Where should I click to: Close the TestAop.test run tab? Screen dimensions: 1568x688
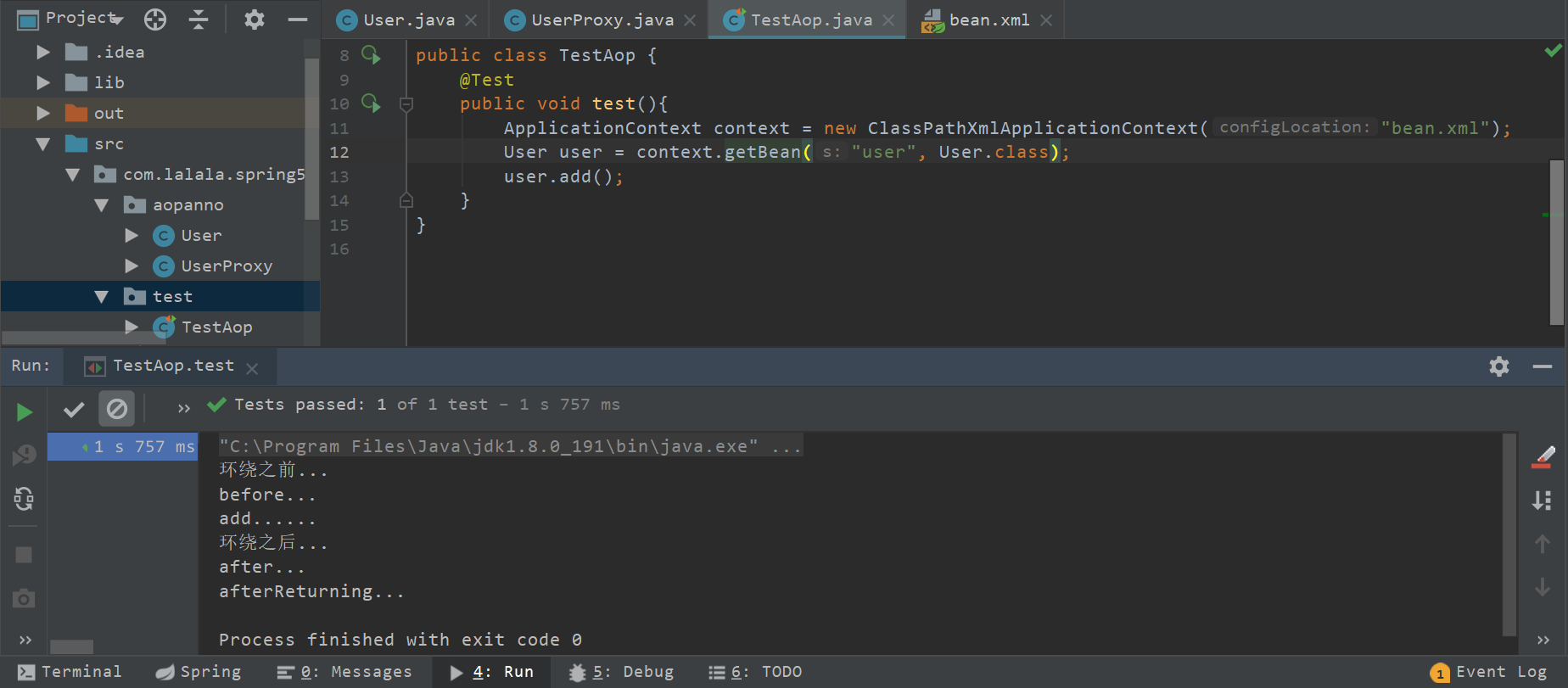(252, 368)
